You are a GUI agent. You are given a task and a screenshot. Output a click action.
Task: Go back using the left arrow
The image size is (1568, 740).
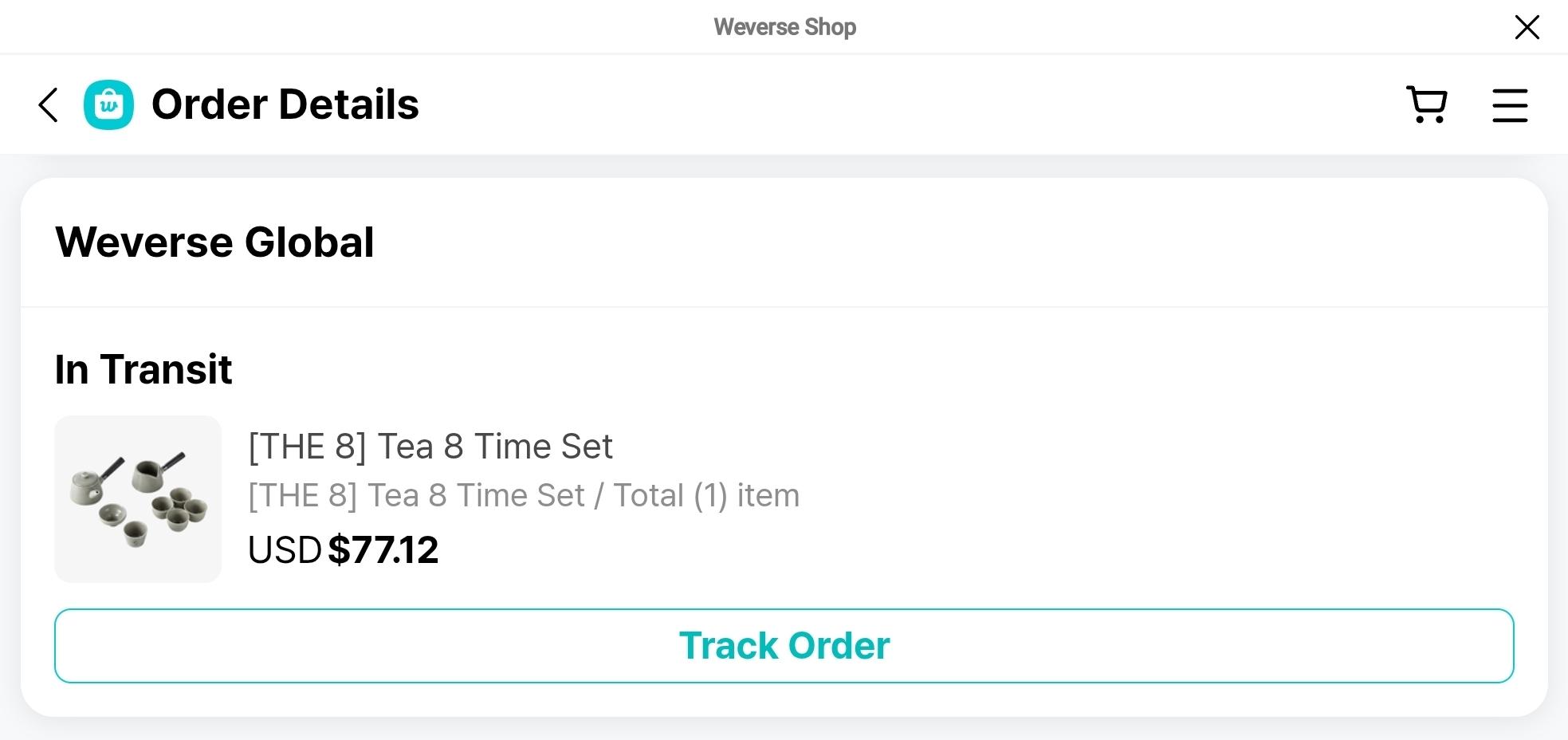coord(49,105)
